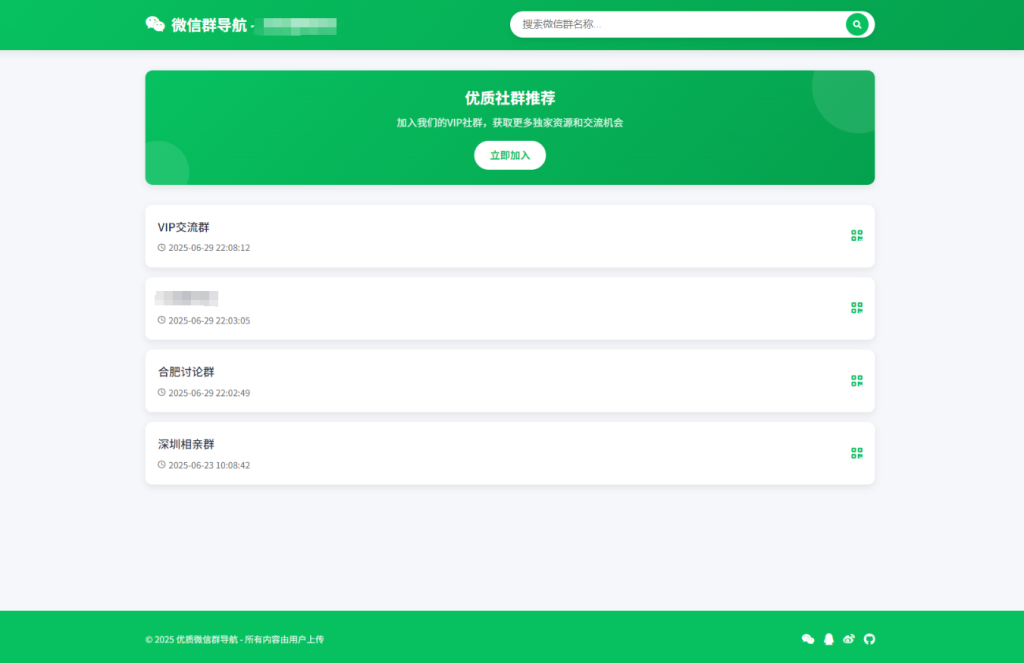Click the footer copyright link
Screen dimensions: 1024x663
pyautogui.click(x=236, y=638)
